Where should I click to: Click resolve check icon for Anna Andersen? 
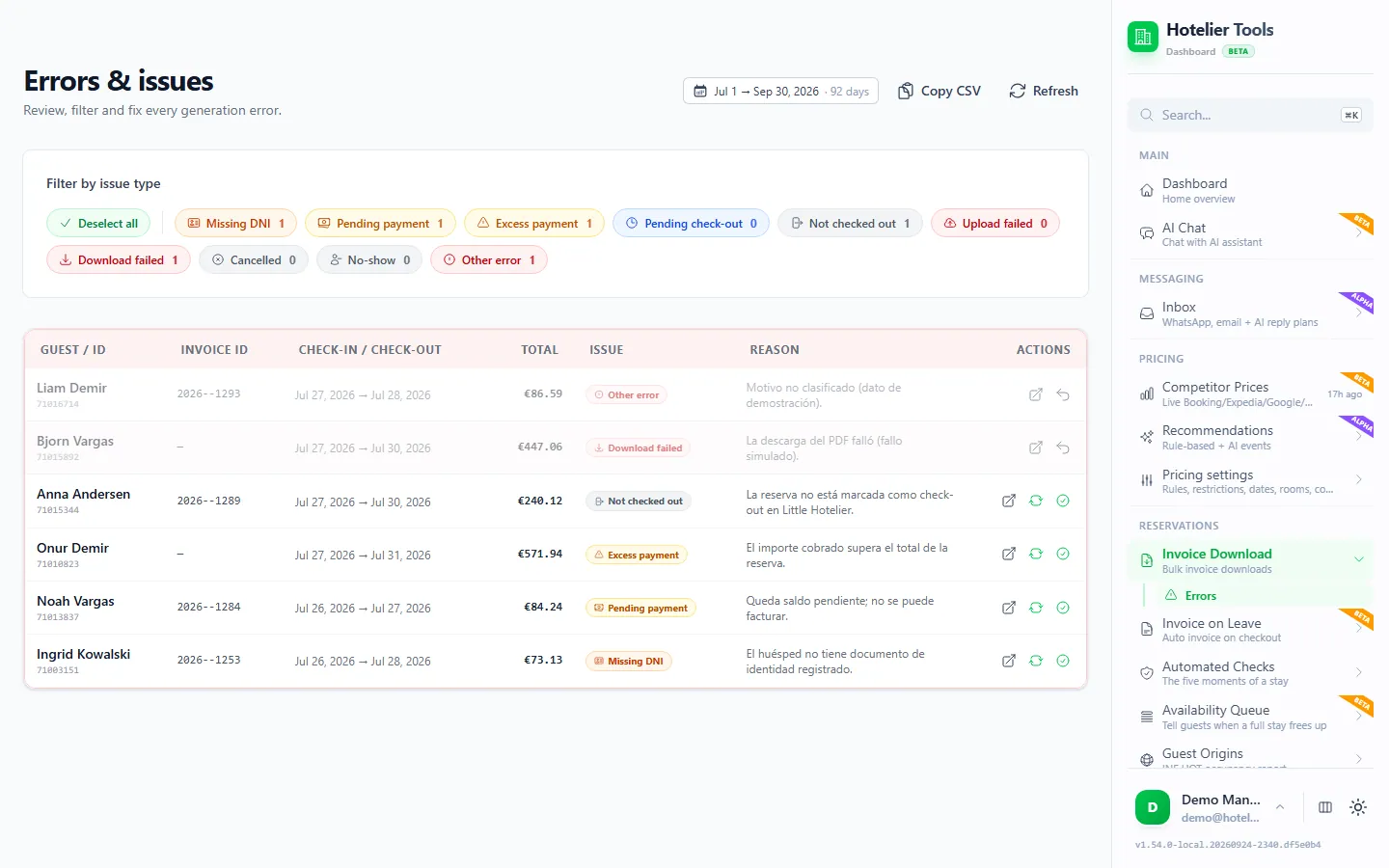click(x=1063, y=501)
